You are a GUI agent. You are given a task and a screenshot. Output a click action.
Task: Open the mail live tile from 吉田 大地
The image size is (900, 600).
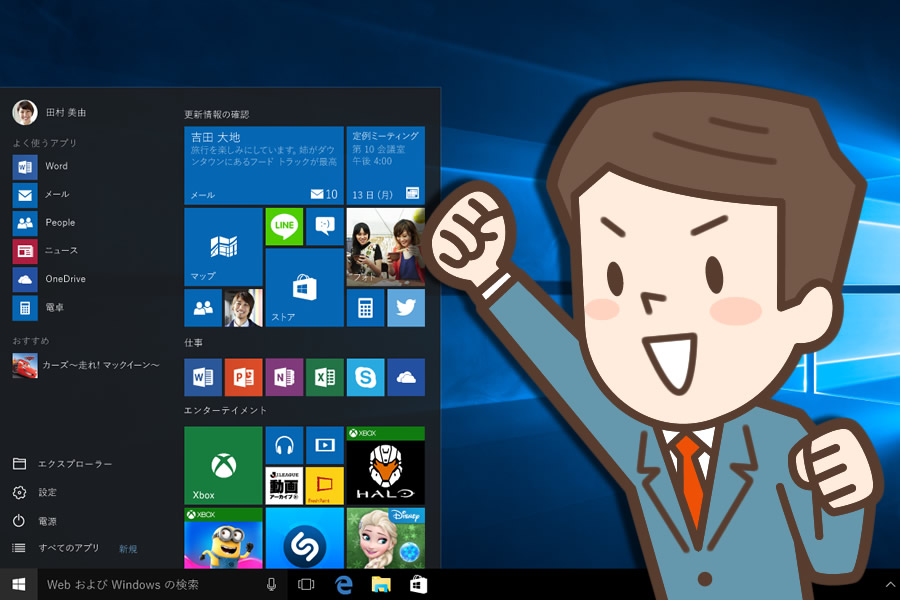pyautogui.click(x=263, y=165)
